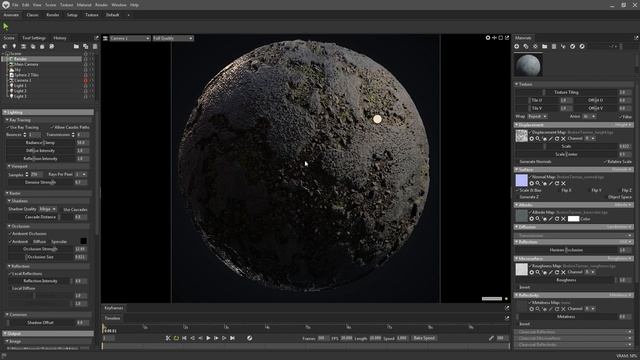The width and height of the screenshot is (640, 360).
Task: Select Sky in scene tree
Action: [17, 70]
